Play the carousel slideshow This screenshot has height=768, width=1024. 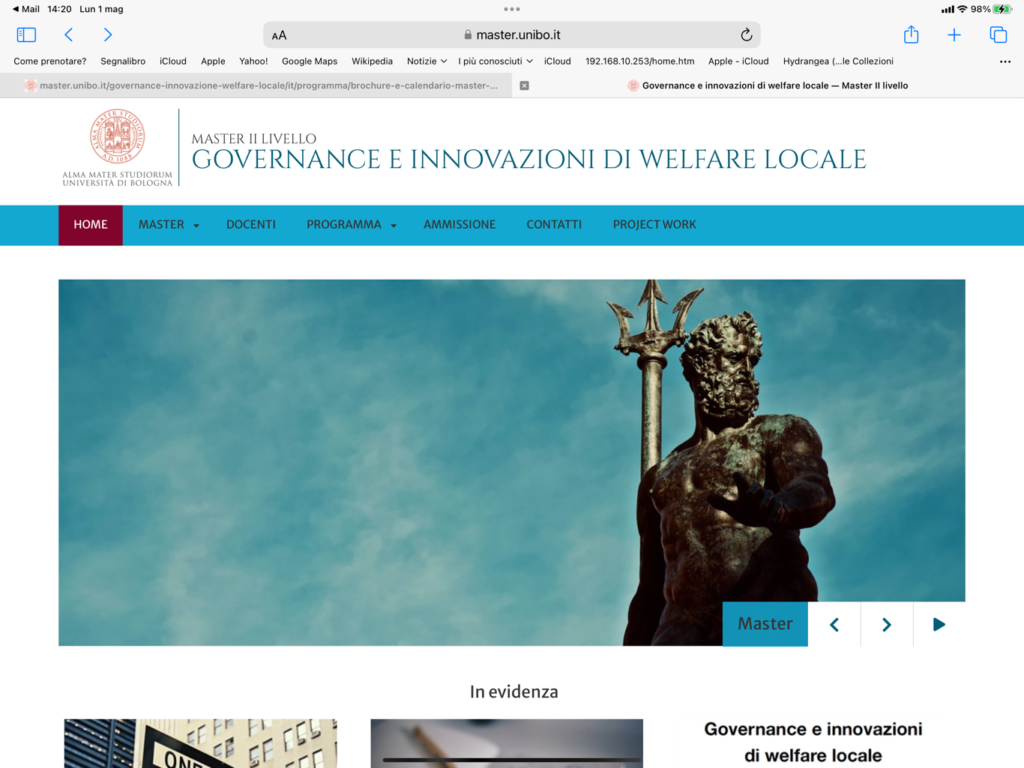[939, 624]
